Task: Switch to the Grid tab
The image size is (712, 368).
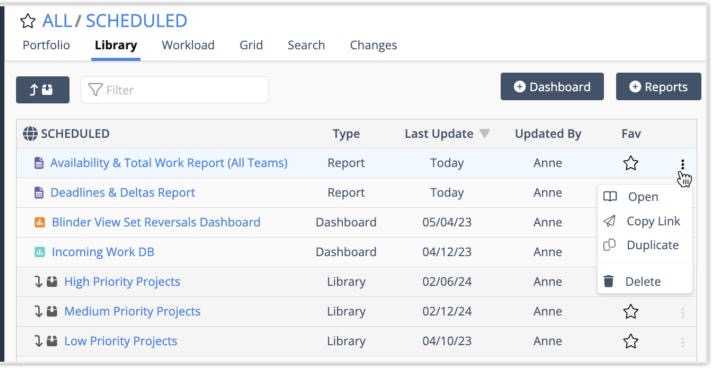Action: point(251,45)
